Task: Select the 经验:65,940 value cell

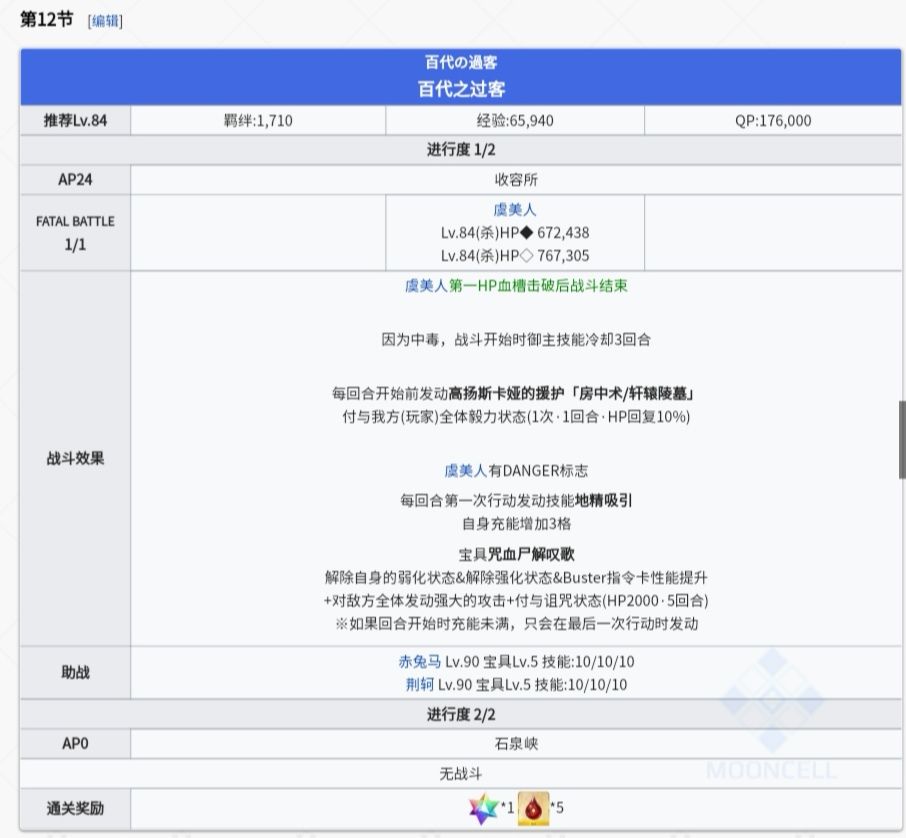Action: (x=515, y=120)
